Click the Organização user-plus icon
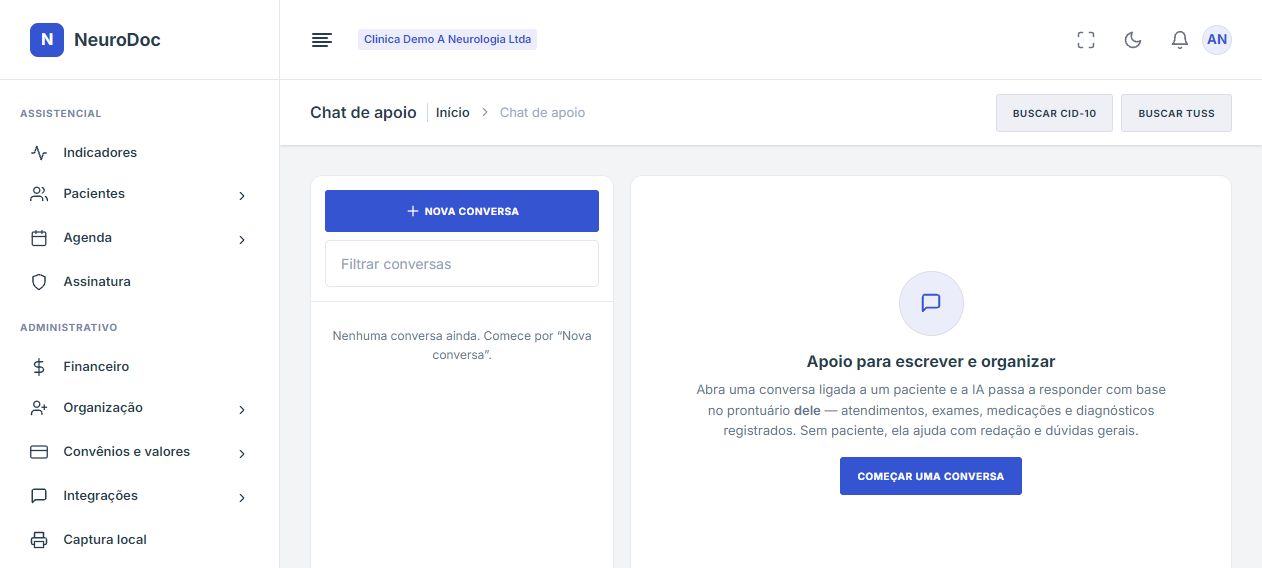Viewport: 1262px width, 568px height. pyautogui.click(x=39, y=408)
